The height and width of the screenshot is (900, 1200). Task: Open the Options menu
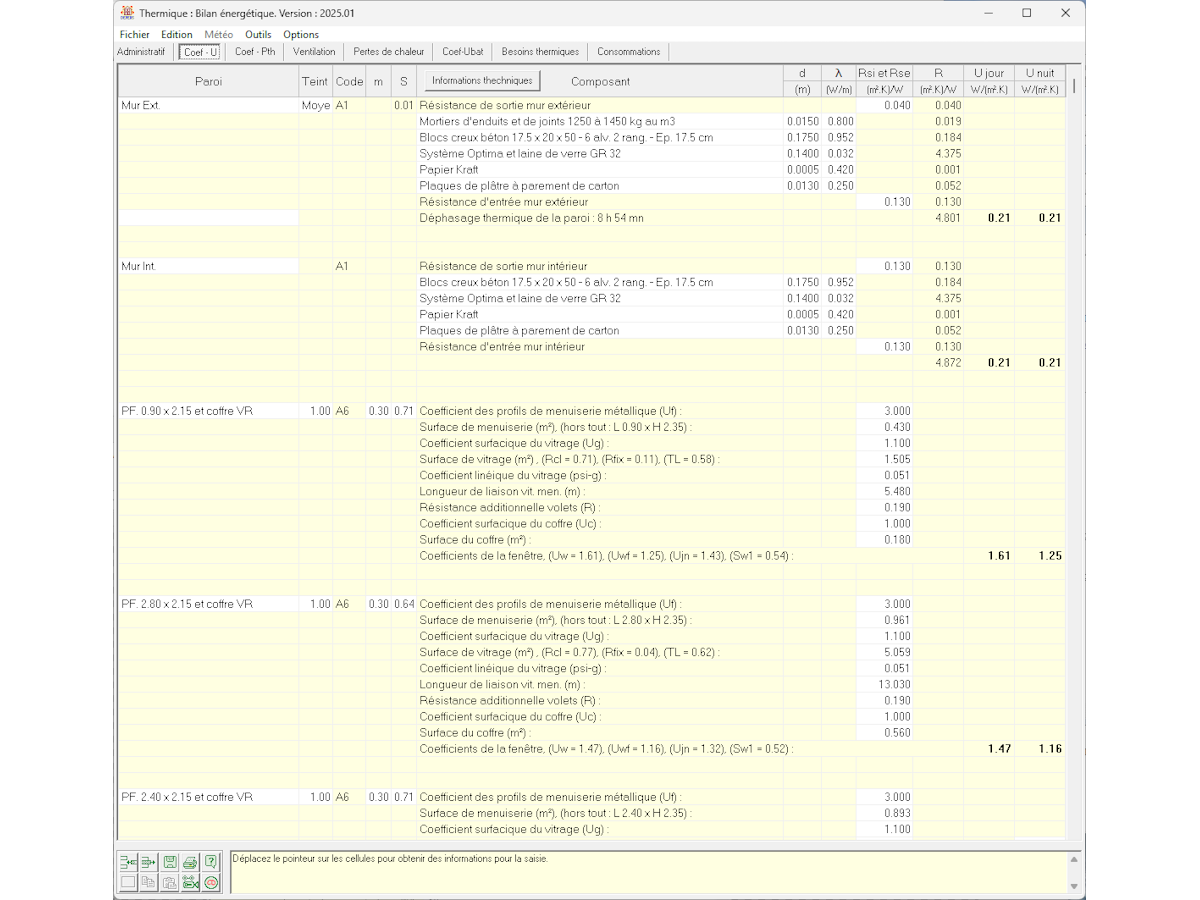(x=301, y=34)
